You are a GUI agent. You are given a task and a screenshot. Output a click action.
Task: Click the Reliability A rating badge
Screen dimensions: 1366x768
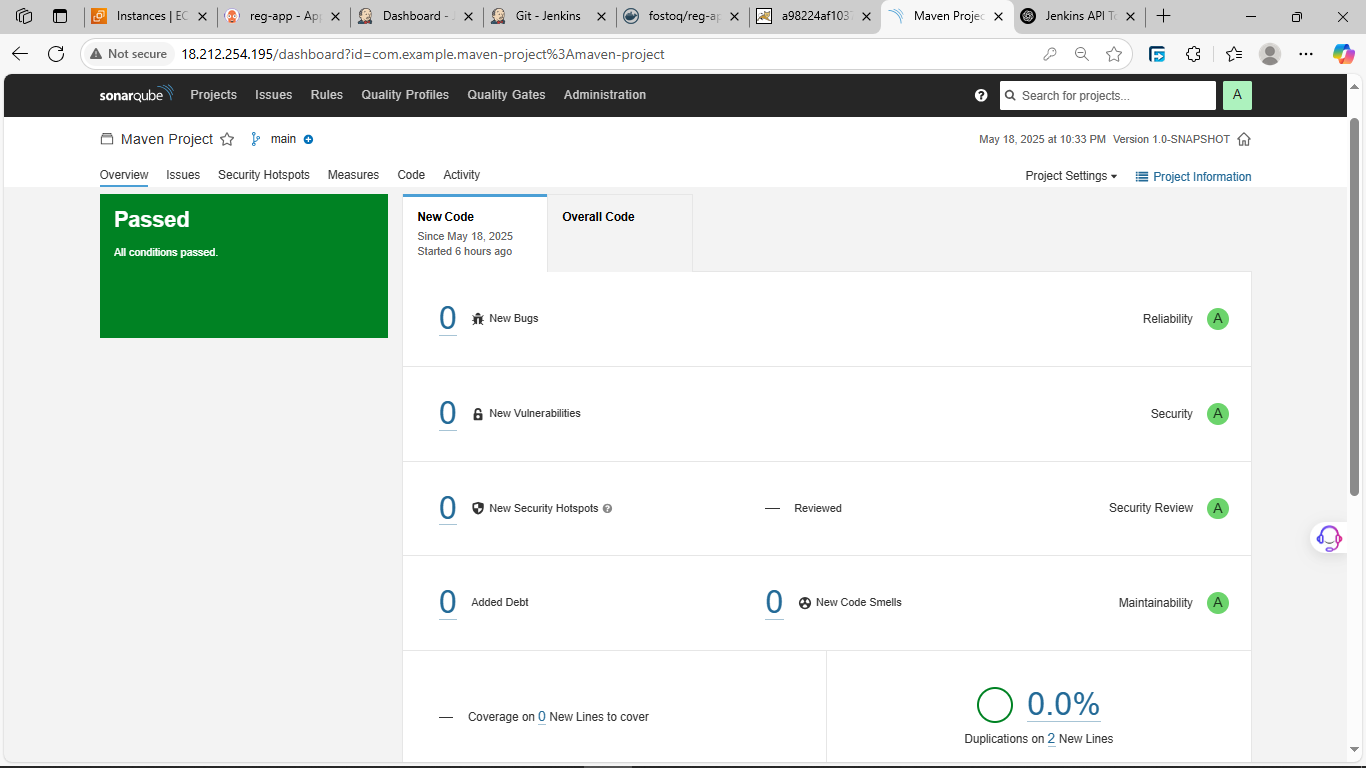click(1217, 319)
